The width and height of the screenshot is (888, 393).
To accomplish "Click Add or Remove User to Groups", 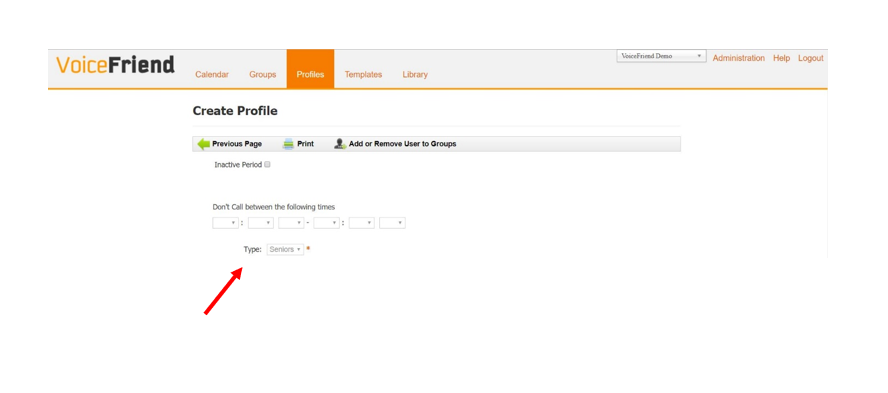I will coord(402,144).
